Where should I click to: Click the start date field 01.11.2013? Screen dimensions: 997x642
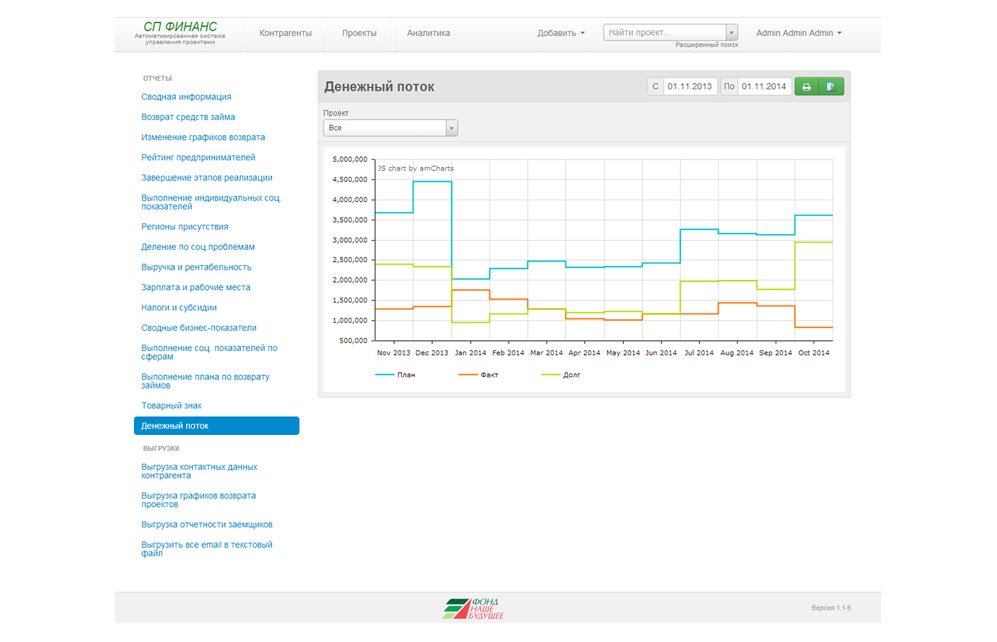[689, 87]
